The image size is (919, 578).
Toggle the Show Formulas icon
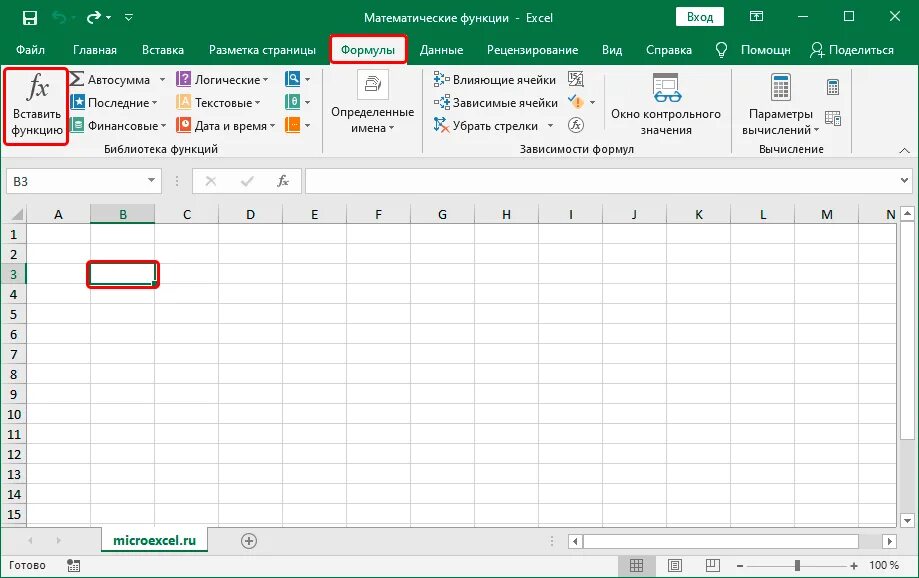pos(576,79)
